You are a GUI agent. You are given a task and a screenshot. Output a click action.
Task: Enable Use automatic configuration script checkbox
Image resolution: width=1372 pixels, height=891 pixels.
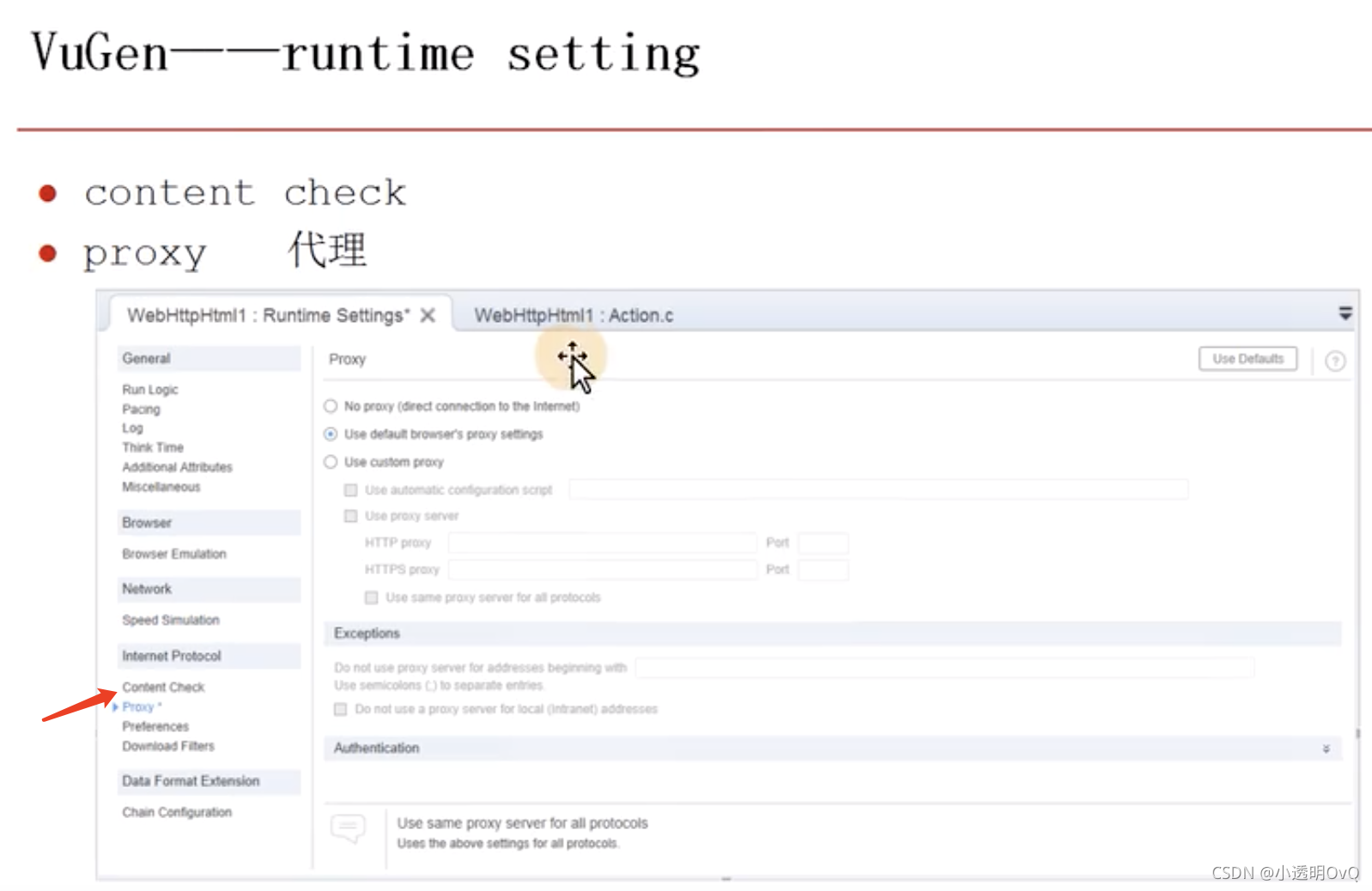pyautogui.click(x=350, y=490)
